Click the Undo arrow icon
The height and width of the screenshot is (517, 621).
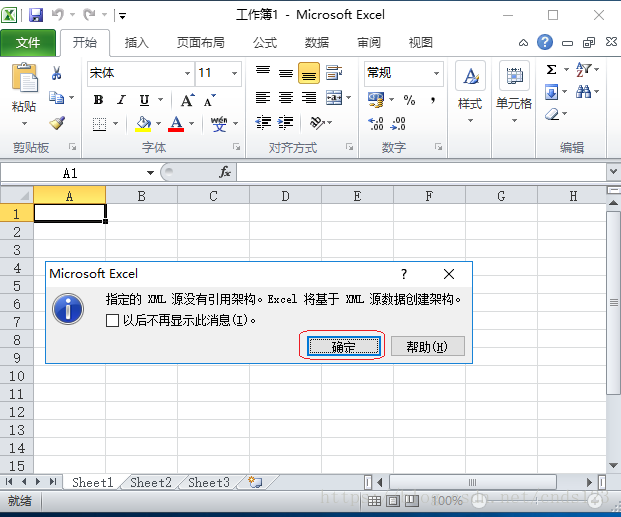(x=58, y=15)
